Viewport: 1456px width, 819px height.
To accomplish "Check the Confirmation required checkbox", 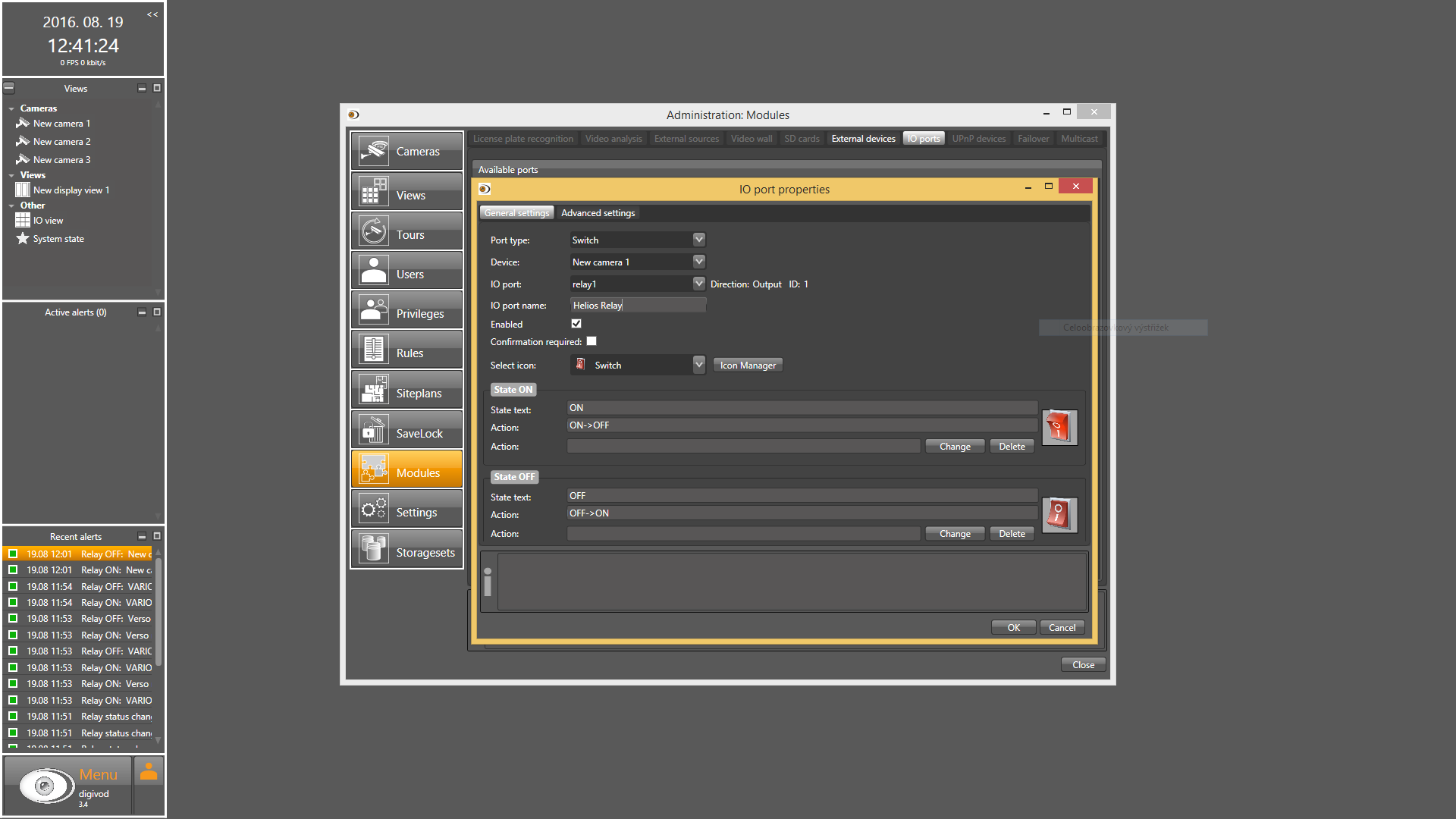I will (x=591, y=341).
